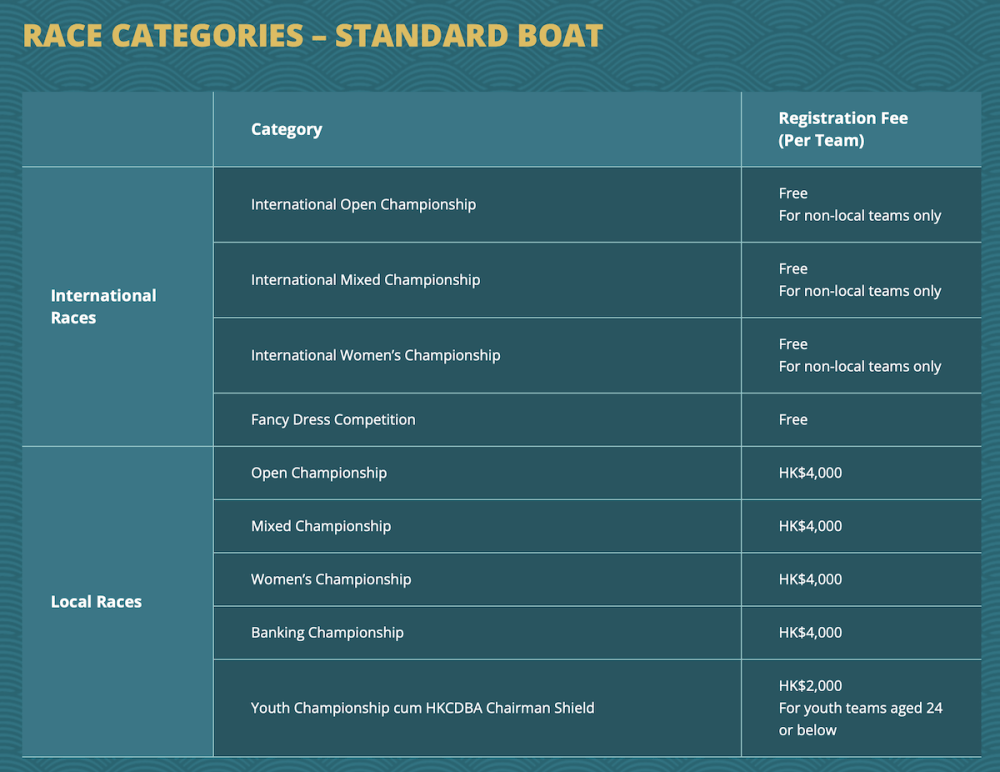Click the Free fee for Fancy Dress Competition

(793, 420)
